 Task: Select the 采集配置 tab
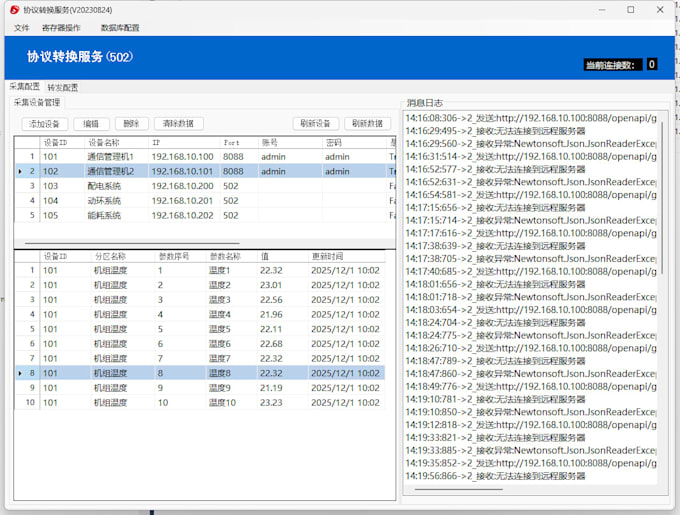pyautogui.click(x=25, y=86)
